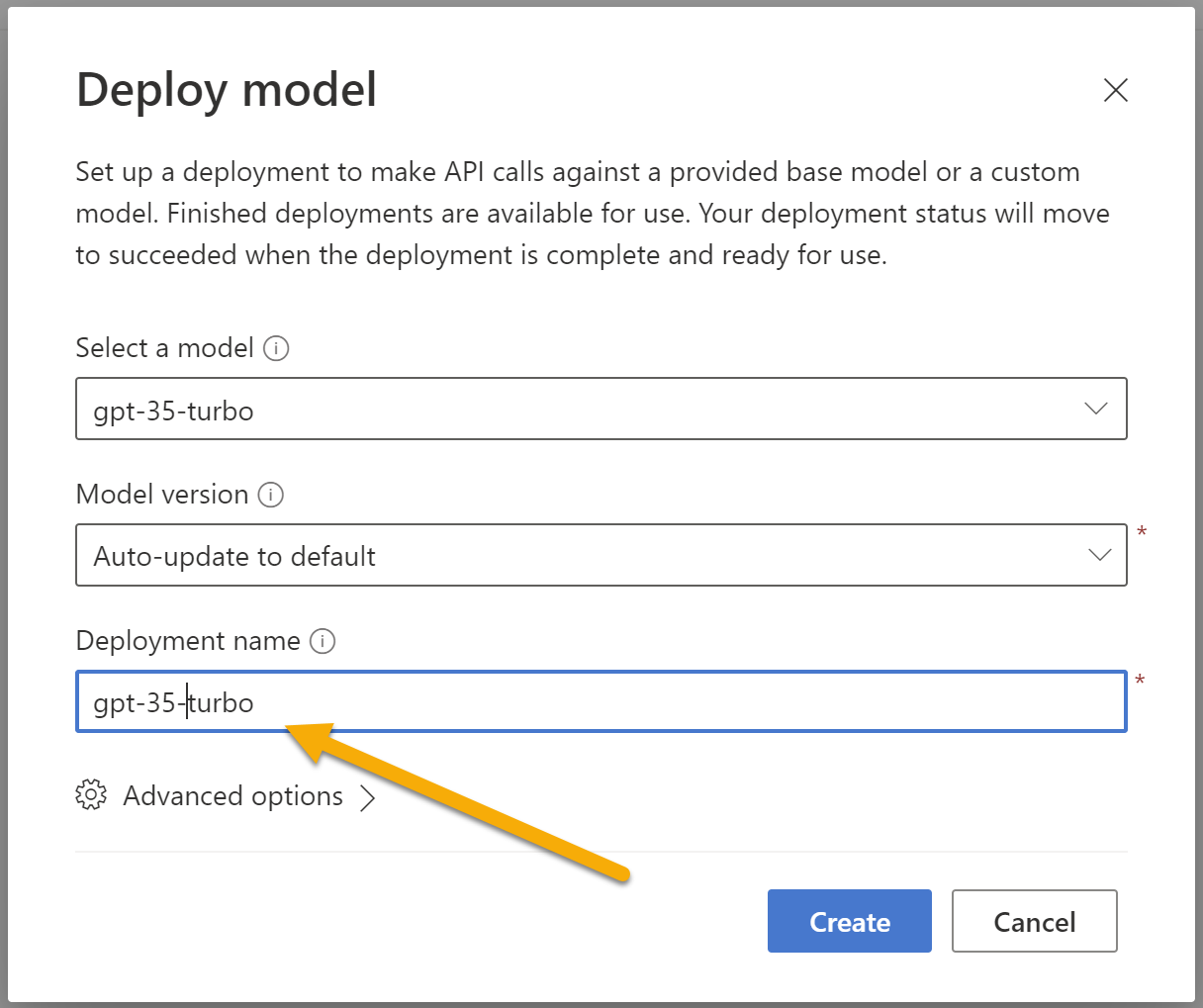Click the info icon next to Select a model

tap(278, 348)
